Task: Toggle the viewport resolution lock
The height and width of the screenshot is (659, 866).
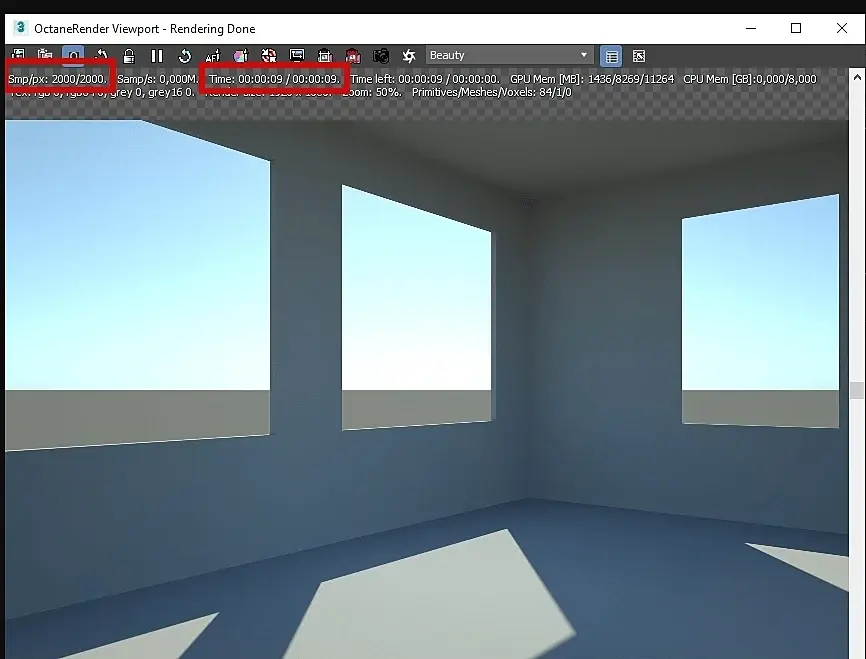Action: 129,56
